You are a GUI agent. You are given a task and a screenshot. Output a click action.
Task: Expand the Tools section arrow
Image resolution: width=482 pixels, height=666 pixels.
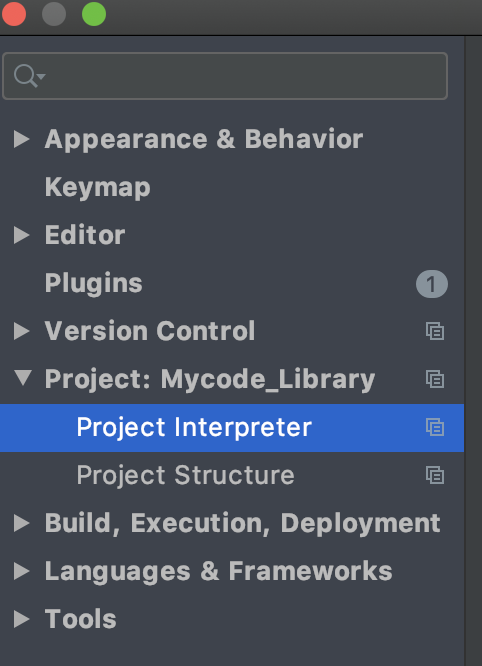click(21, 619)
